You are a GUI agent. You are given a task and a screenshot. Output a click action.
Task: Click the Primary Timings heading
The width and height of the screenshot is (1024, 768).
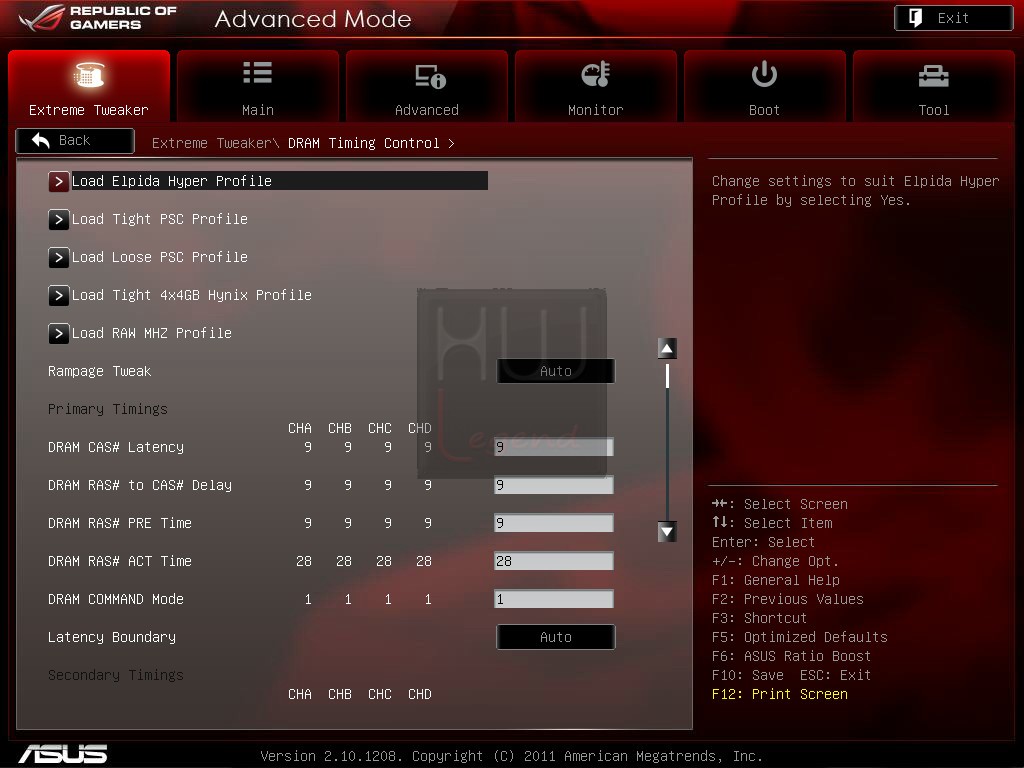108,409
